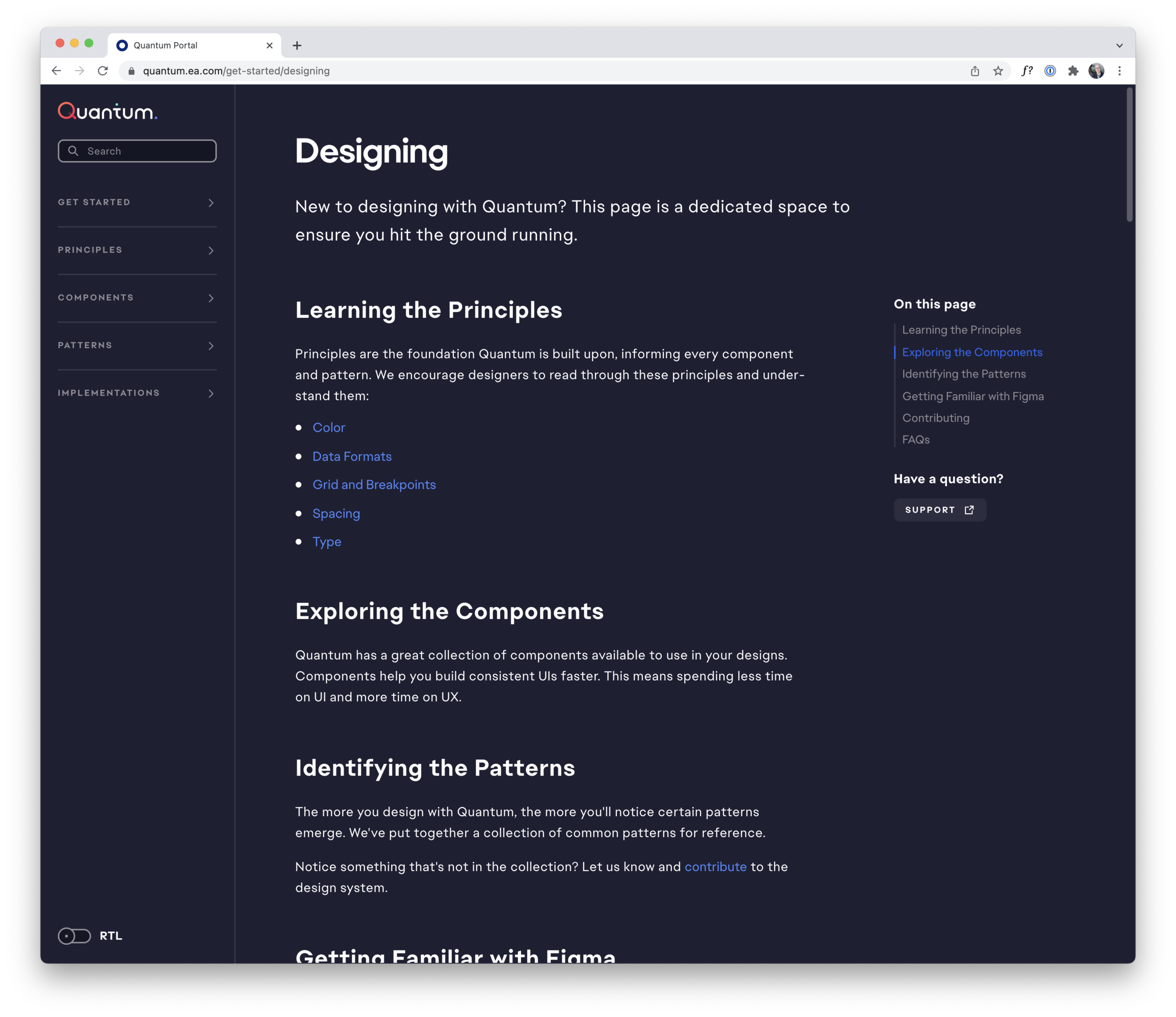Expand the Get Started section

136,203
